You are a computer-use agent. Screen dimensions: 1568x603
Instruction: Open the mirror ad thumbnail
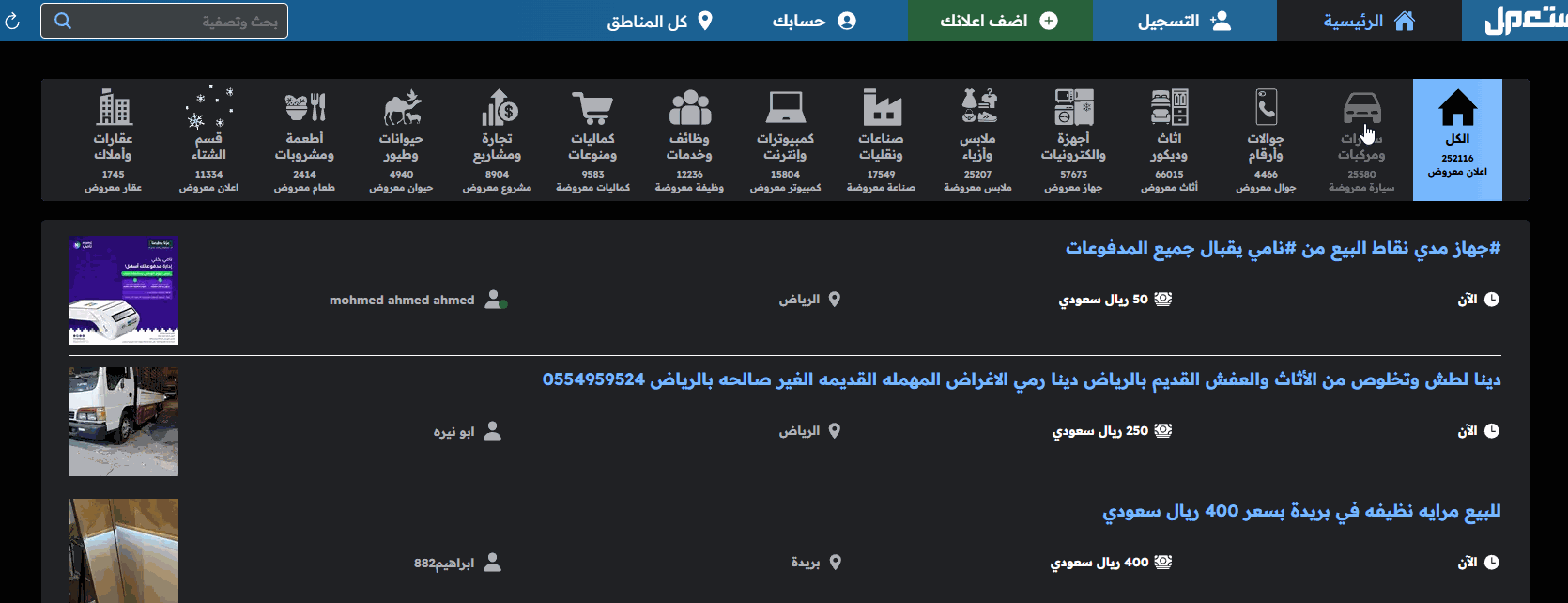point(124,550)
